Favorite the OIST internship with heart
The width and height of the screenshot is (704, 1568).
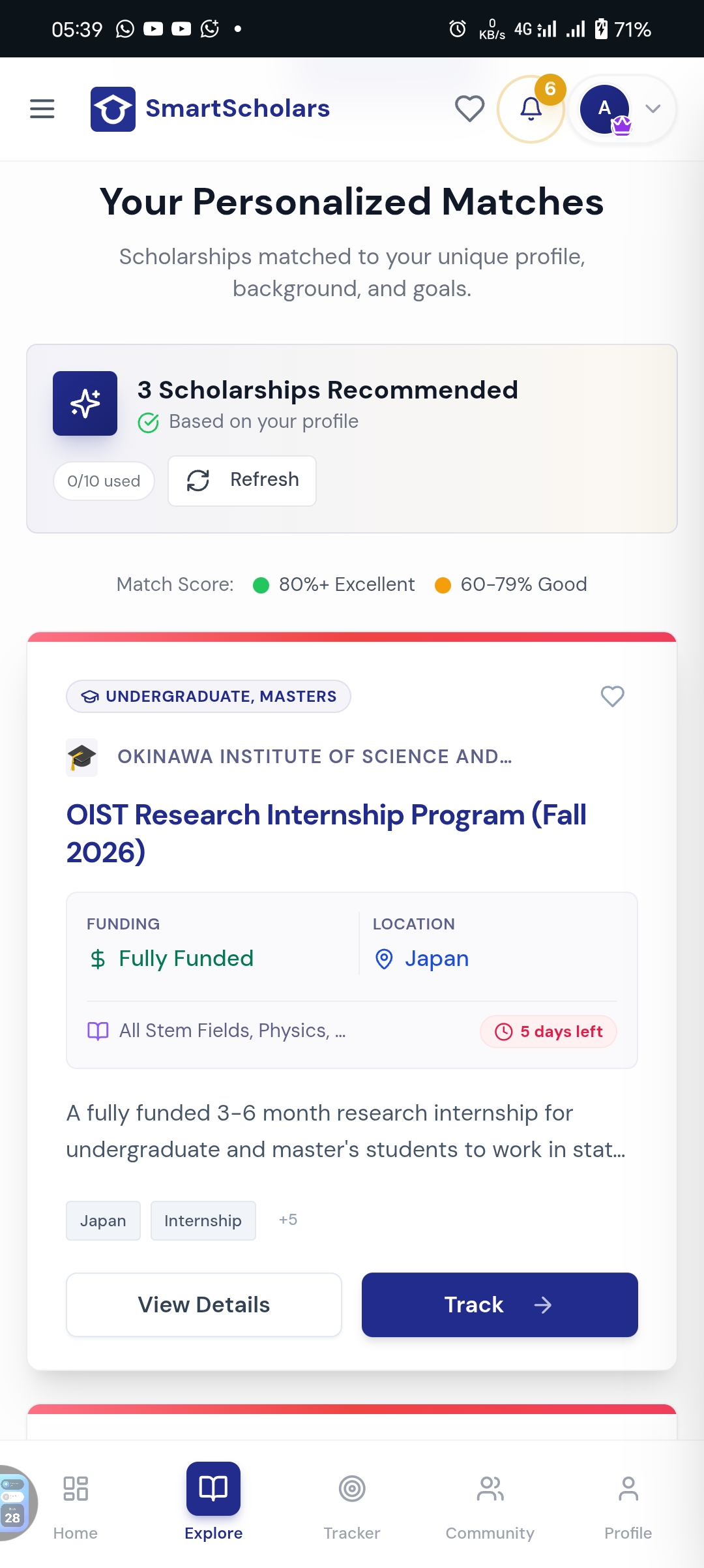coord(612,696)
